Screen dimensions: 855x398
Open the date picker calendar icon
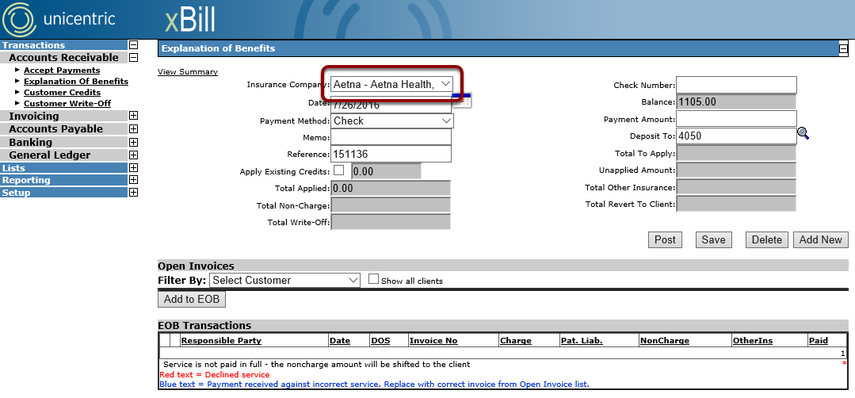(463, 101)
